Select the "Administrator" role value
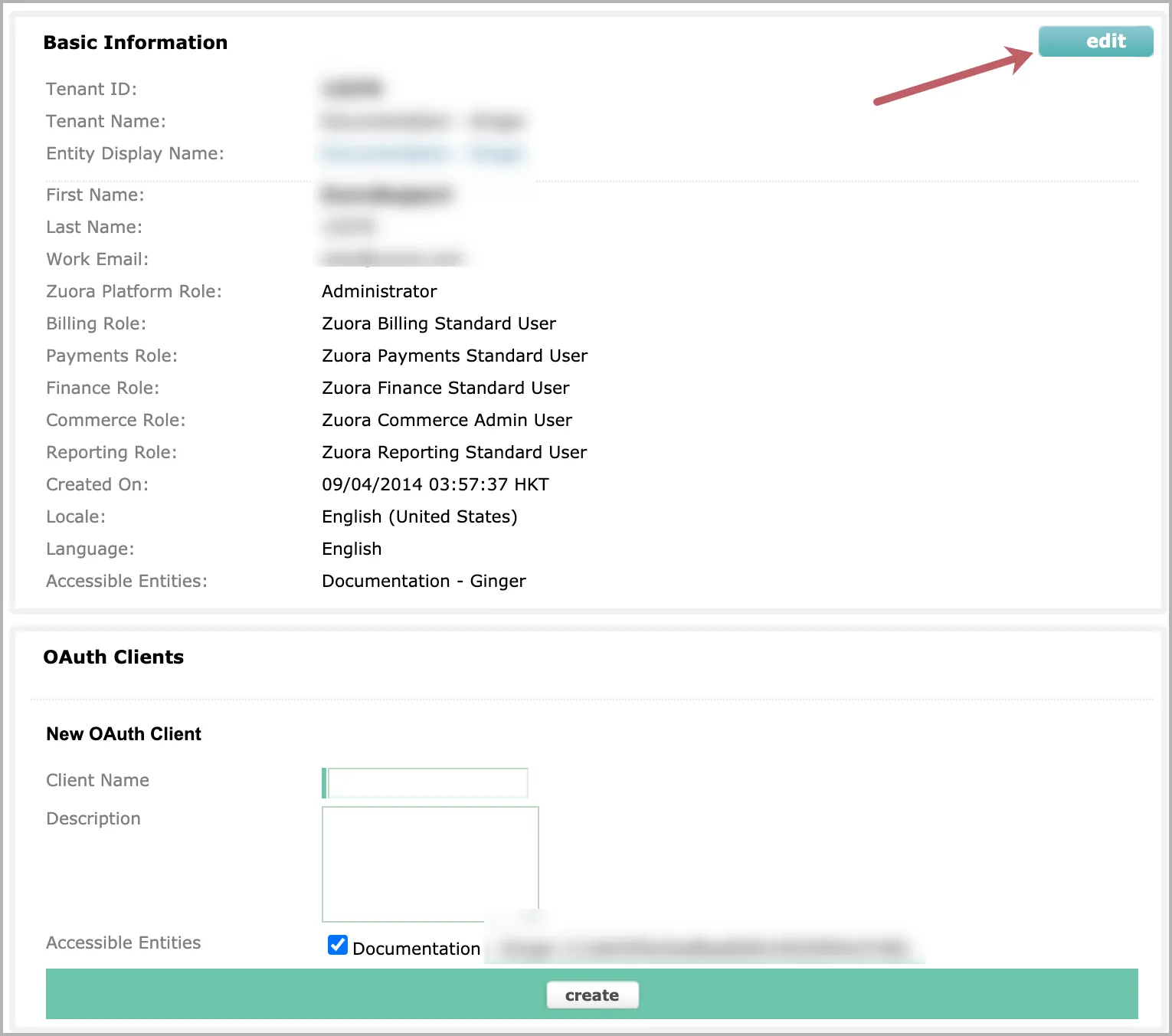The height and width of the screenshot is (1036, 1172). (379, 291)
